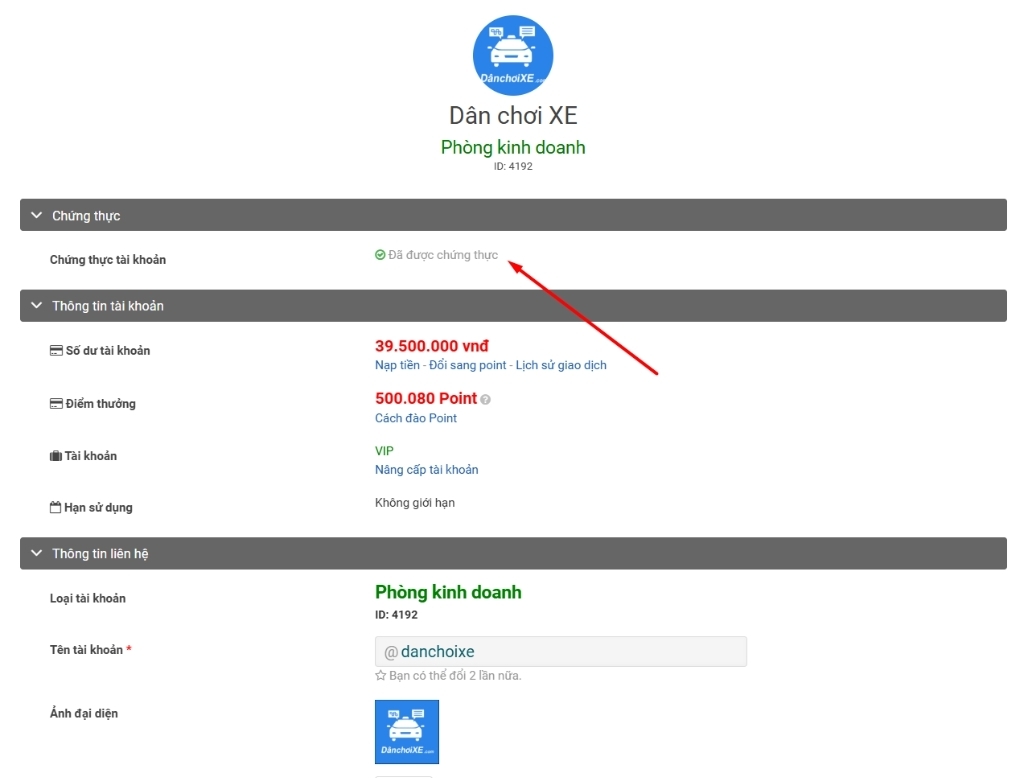Click Nâng cấp tài khoản link

426,470
